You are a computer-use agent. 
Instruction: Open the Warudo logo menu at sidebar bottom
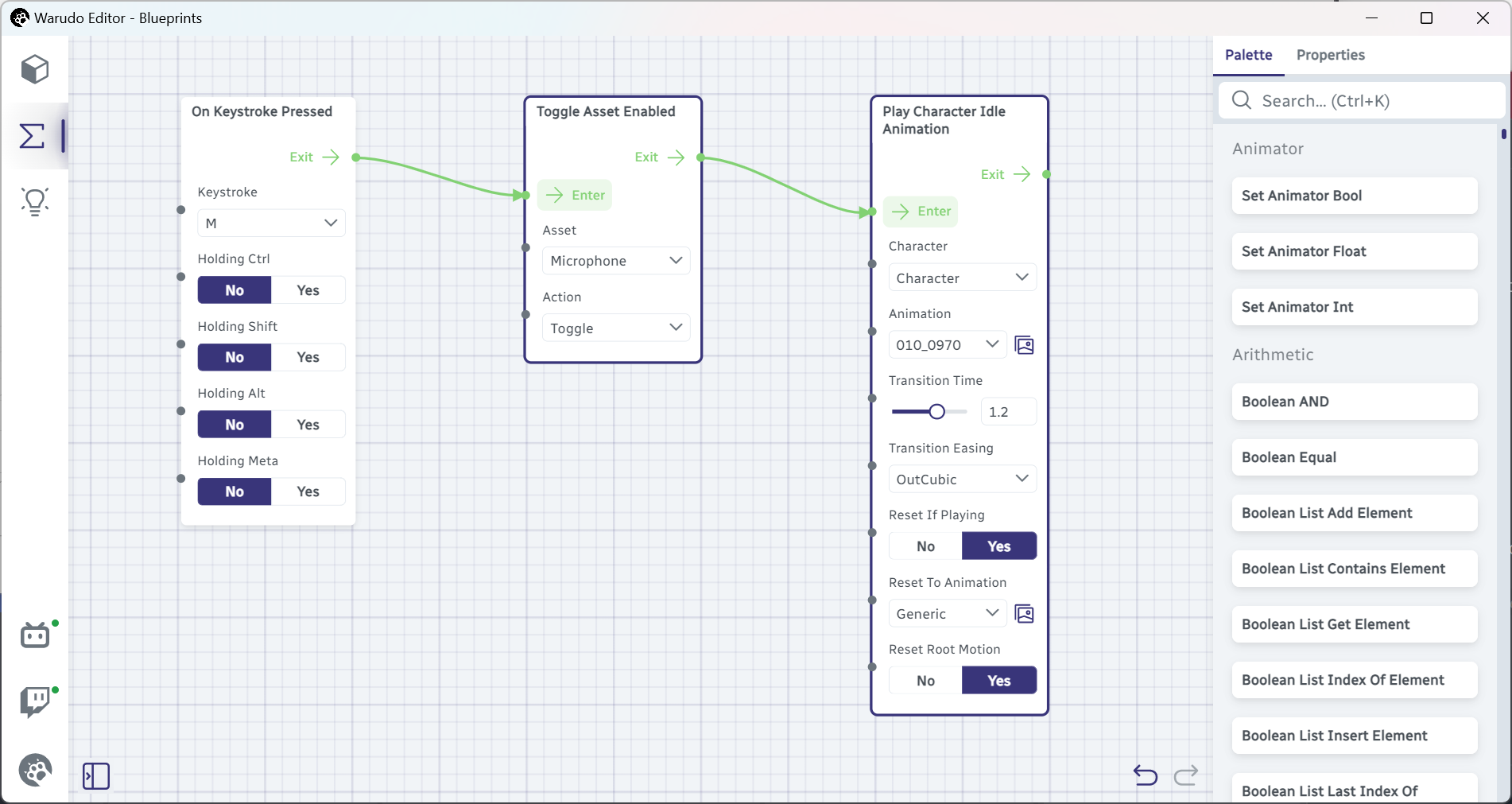coord(35,770)
